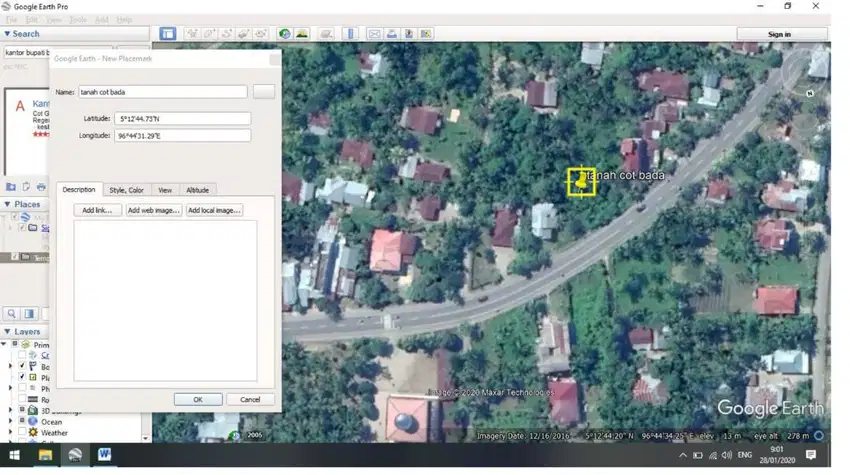Screen dimensions: 850x475
Task: Confirm the placemark with OK
Action: (198, 399)
